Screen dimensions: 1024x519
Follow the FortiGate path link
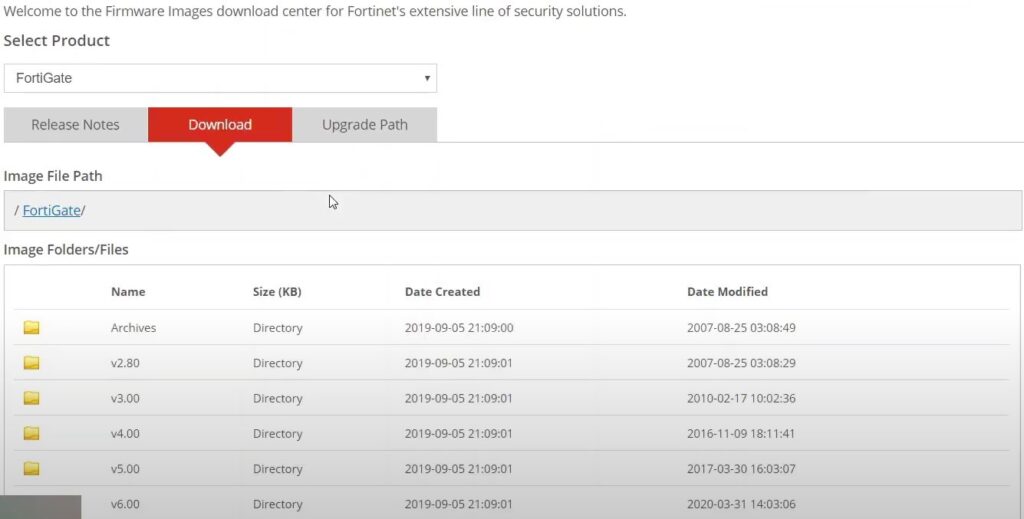[52, 210]
